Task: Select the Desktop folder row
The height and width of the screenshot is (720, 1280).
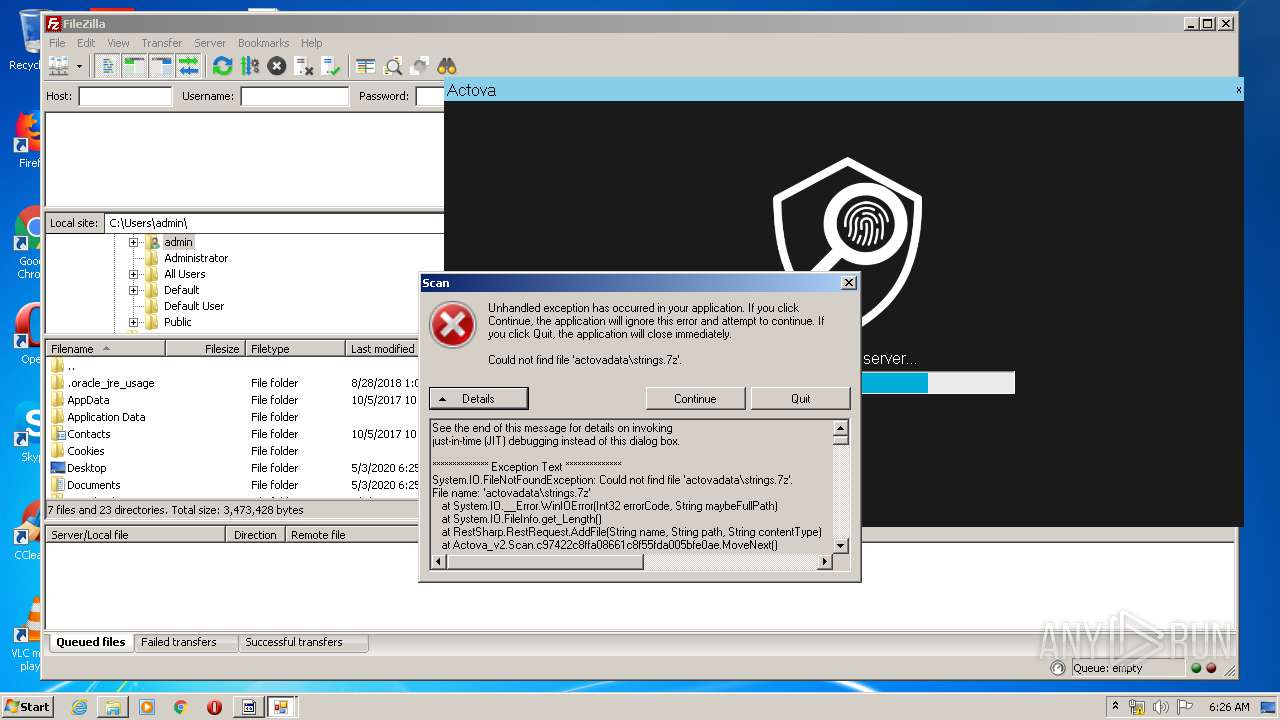Action: tap(233, 468)
